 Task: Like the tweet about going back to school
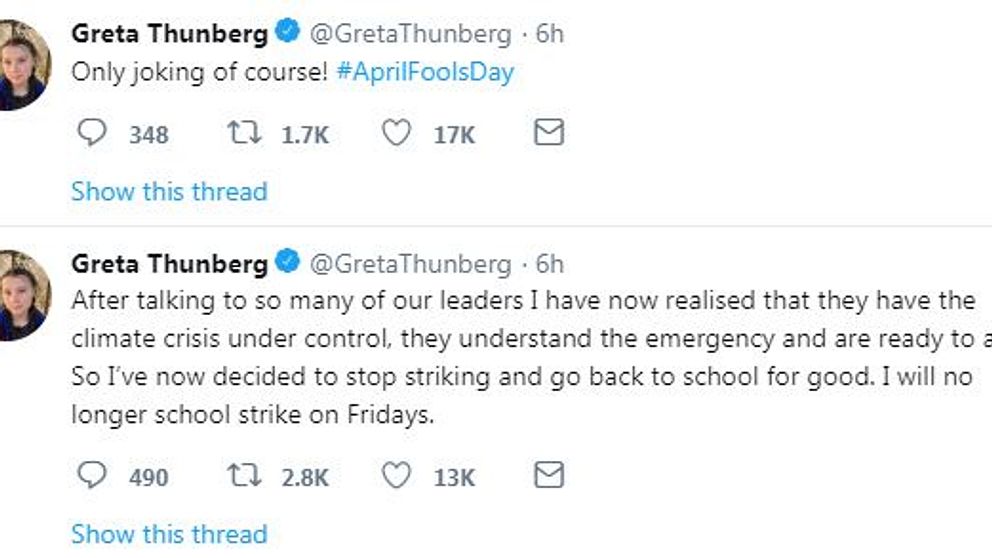point(397,475)
